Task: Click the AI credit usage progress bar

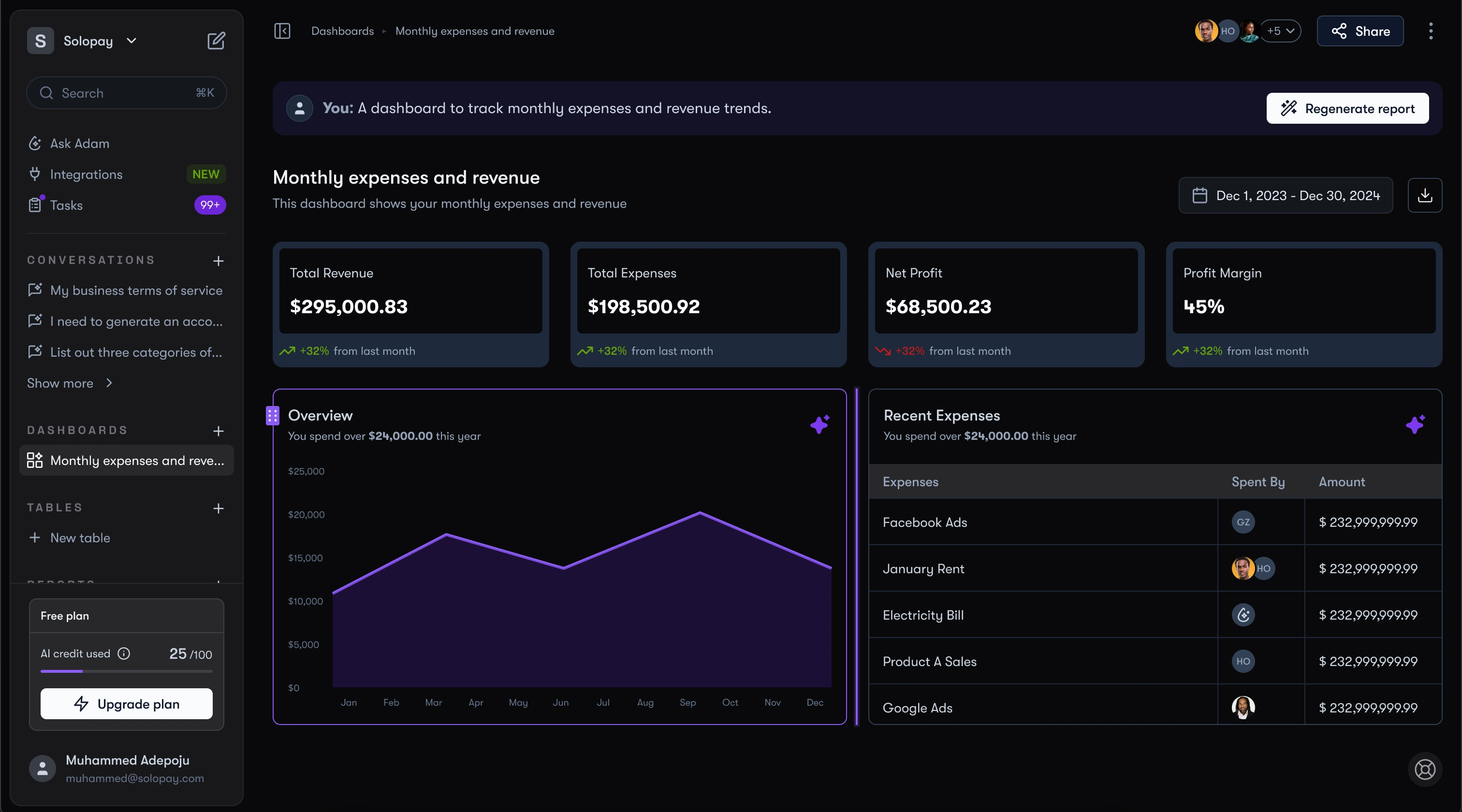Action: (x=127, y=671)
